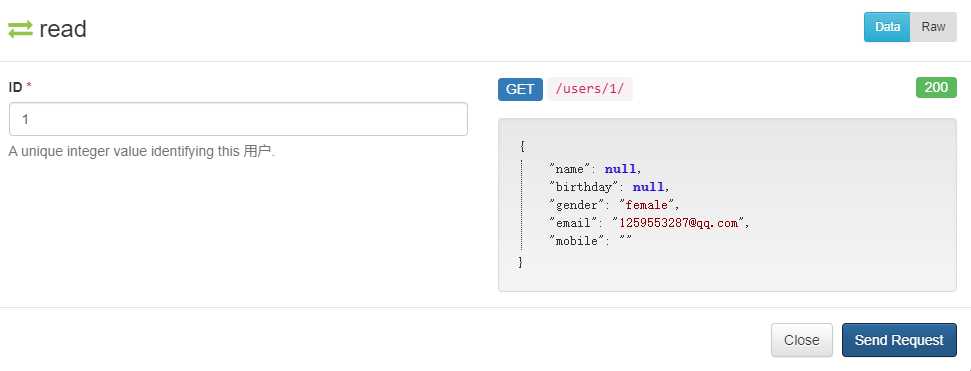Switch to the Data view tab
971x371 pixels.
point(887,27)
